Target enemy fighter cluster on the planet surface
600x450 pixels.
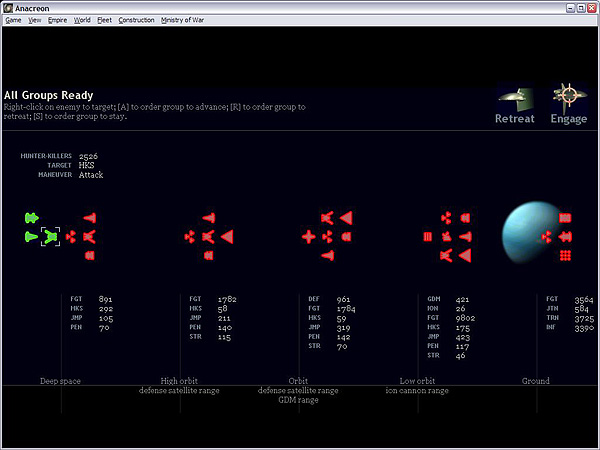coord(546,237)
